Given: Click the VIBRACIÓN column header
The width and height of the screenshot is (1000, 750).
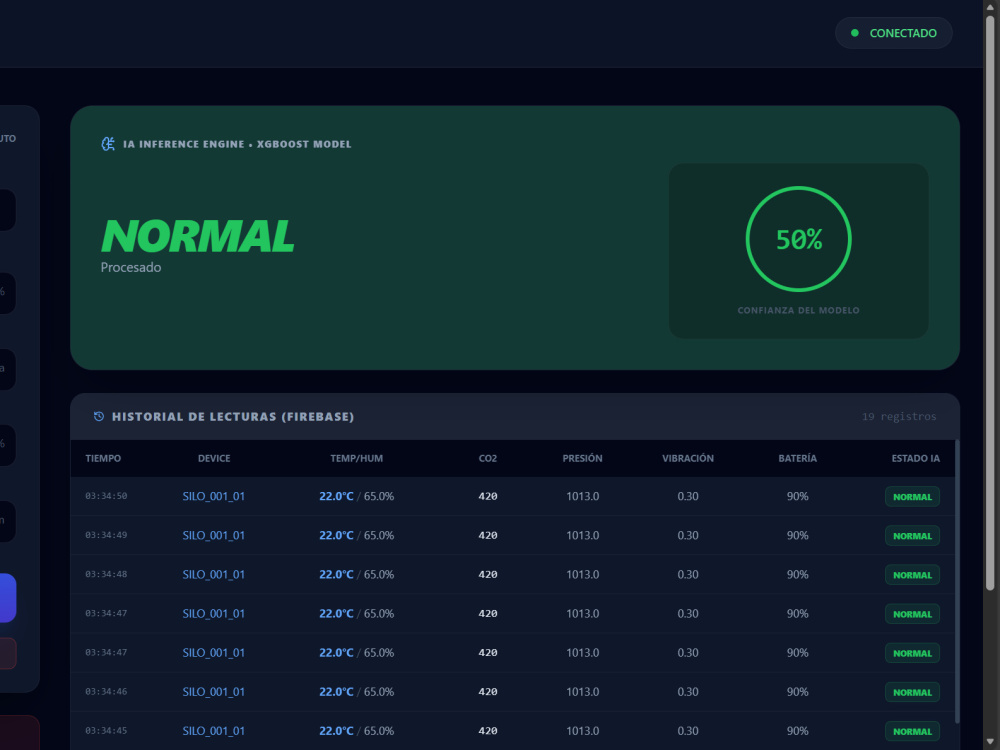Looking at the screenshot, I should [688, 459].
